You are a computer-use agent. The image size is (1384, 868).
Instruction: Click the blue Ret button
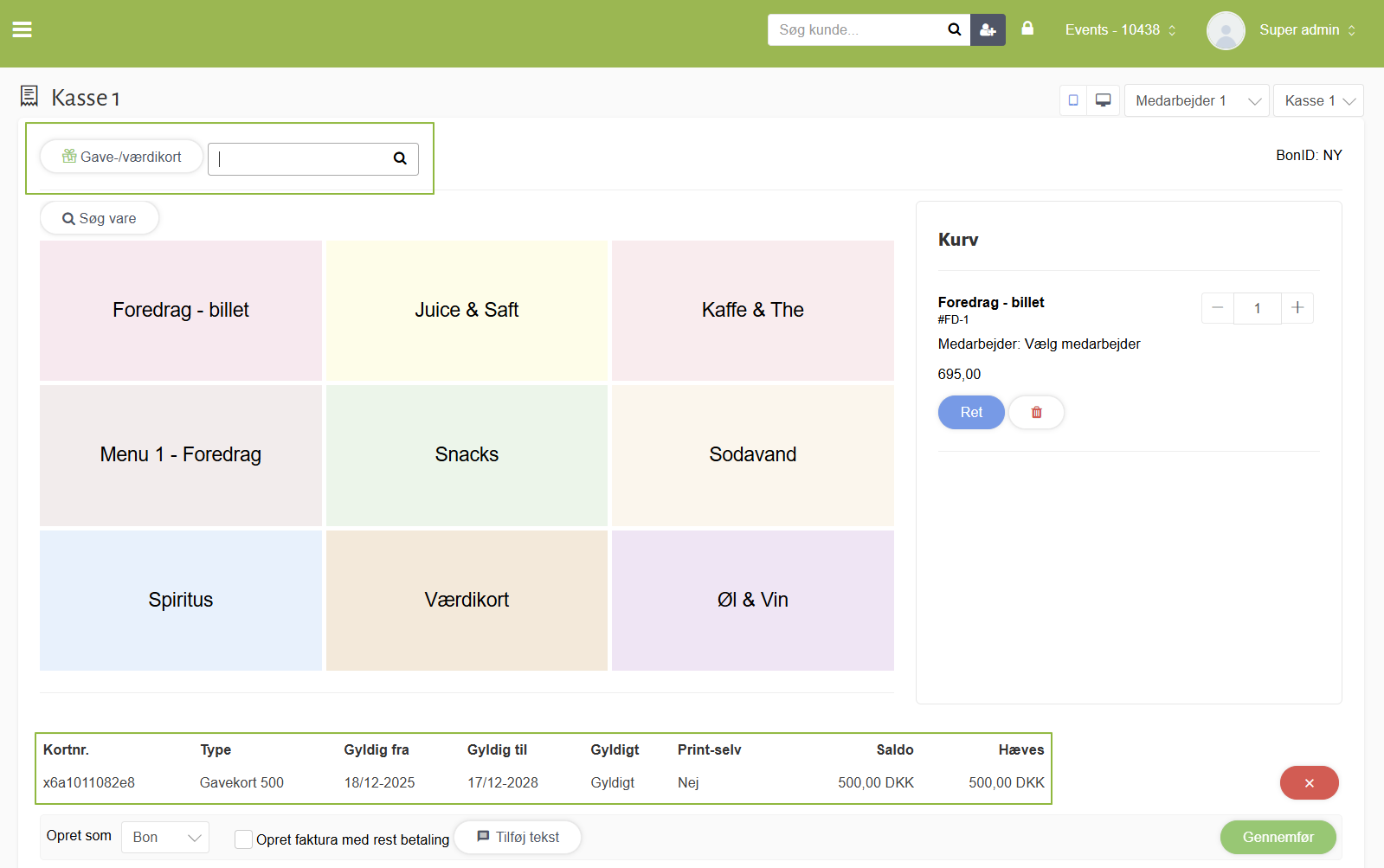point(971,413)
